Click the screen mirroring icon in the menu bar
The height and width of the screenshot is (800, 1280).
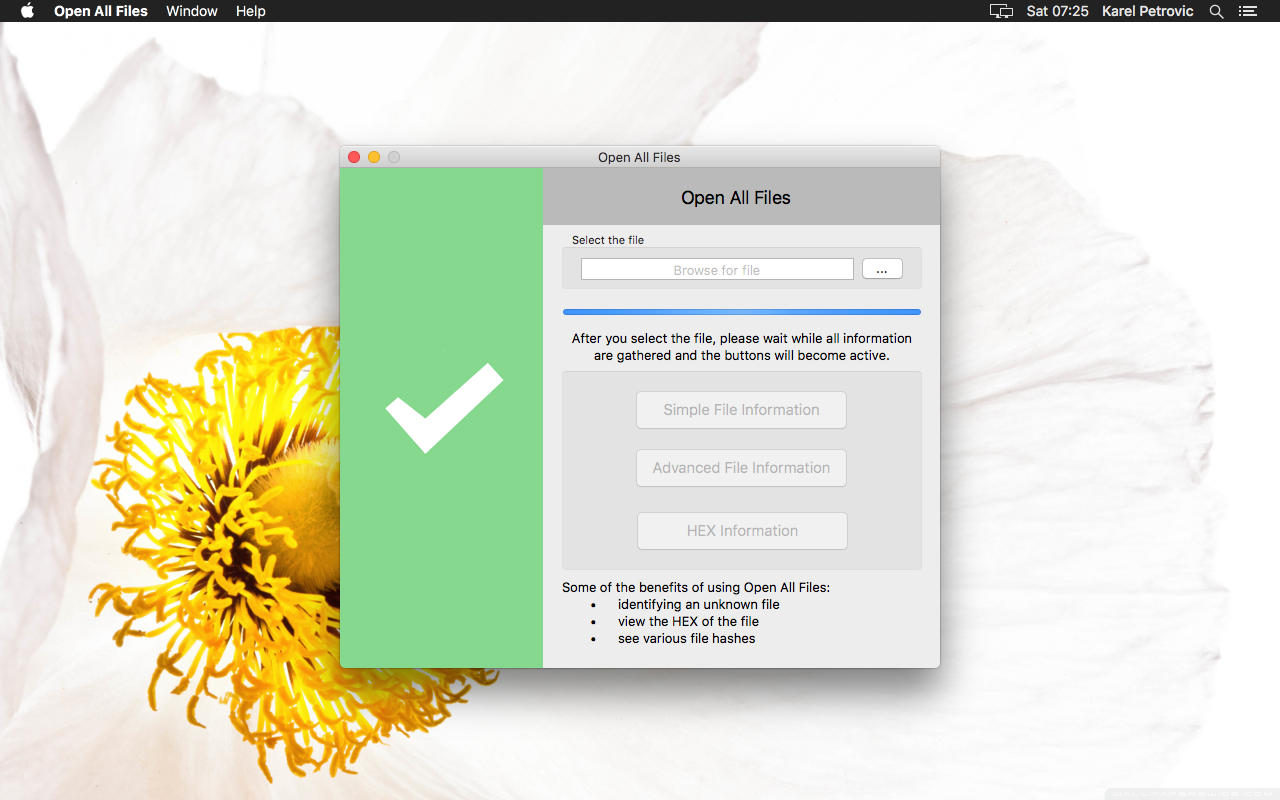(x=1001, y=11)
